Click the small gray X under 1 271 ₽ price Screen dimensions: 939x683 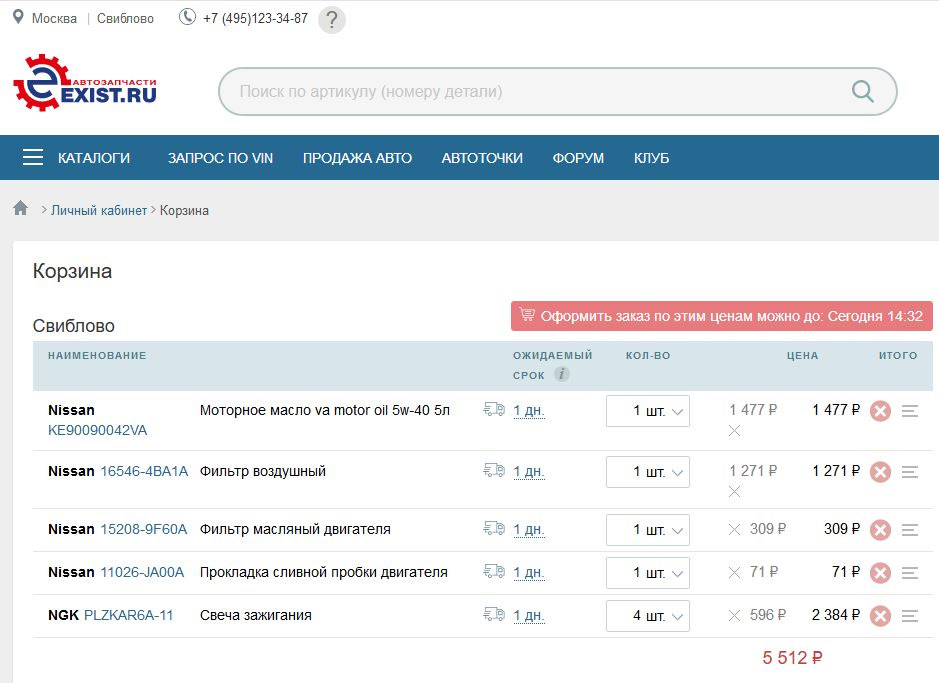coord(735,491)
